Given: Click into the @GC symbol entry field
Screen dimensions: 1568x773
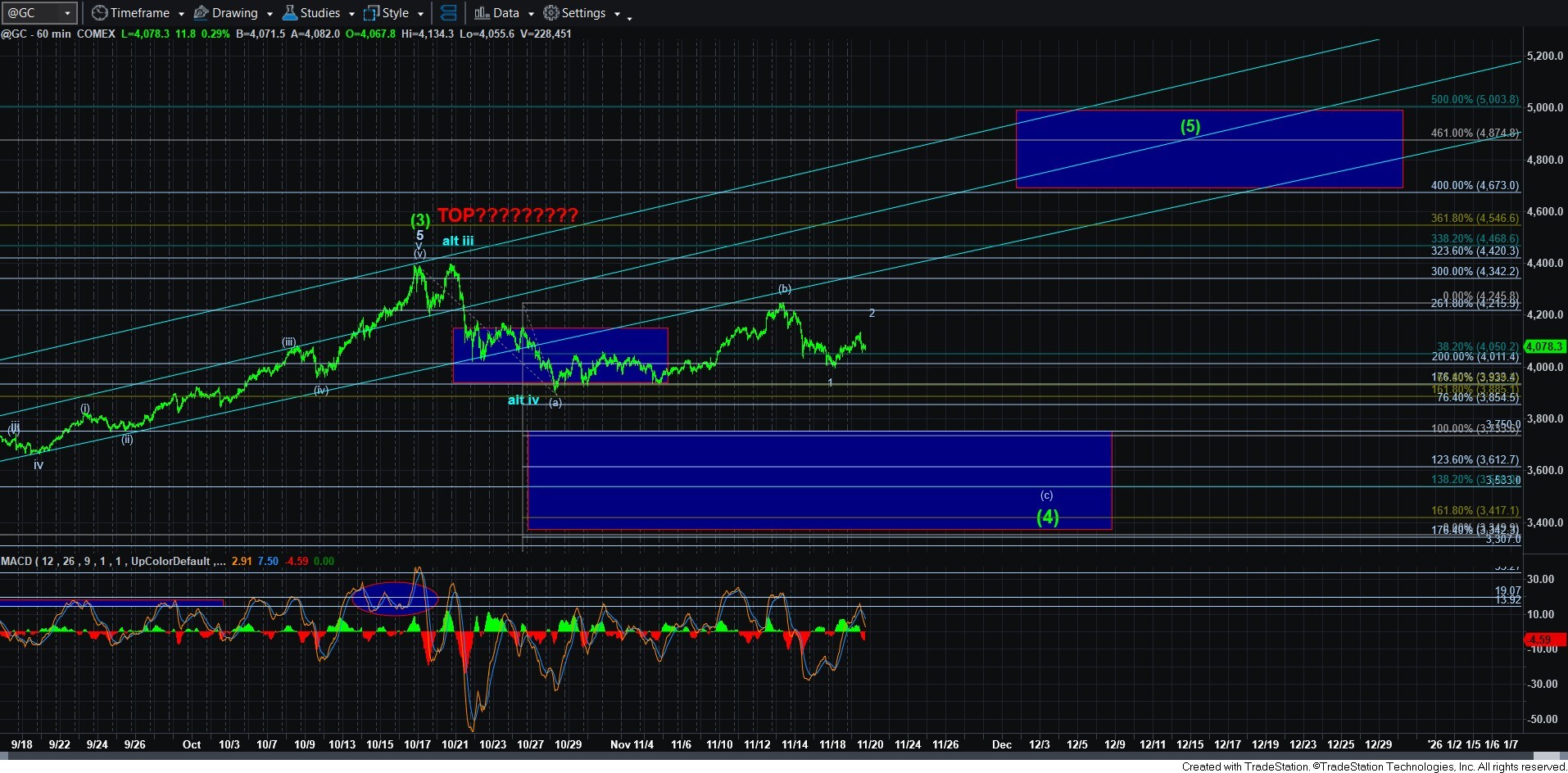Looking at the screenshot, I should pos(31,13).
